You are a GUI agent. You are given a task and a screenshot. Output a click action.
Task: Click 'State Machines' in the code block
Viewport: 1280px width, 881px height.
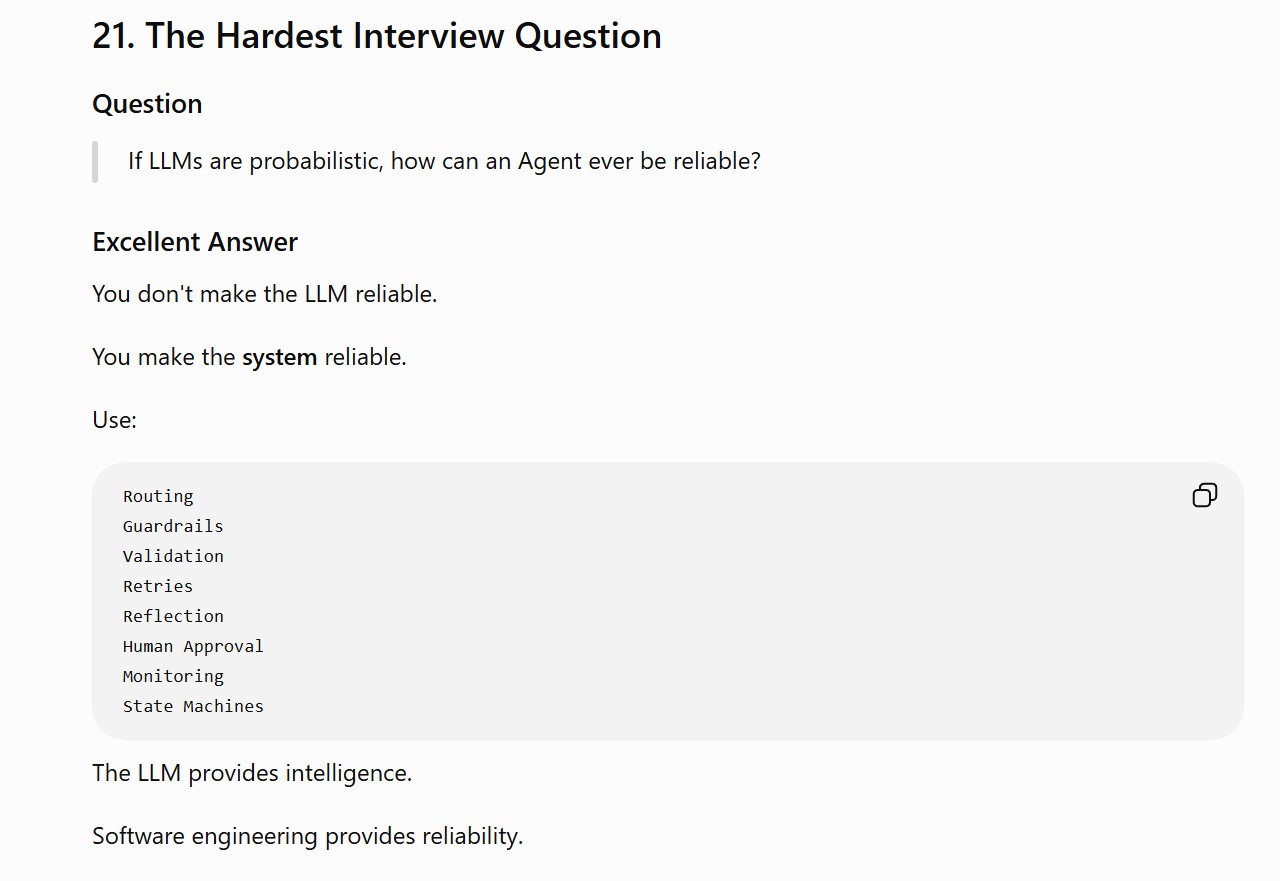[x=193, y=706]
